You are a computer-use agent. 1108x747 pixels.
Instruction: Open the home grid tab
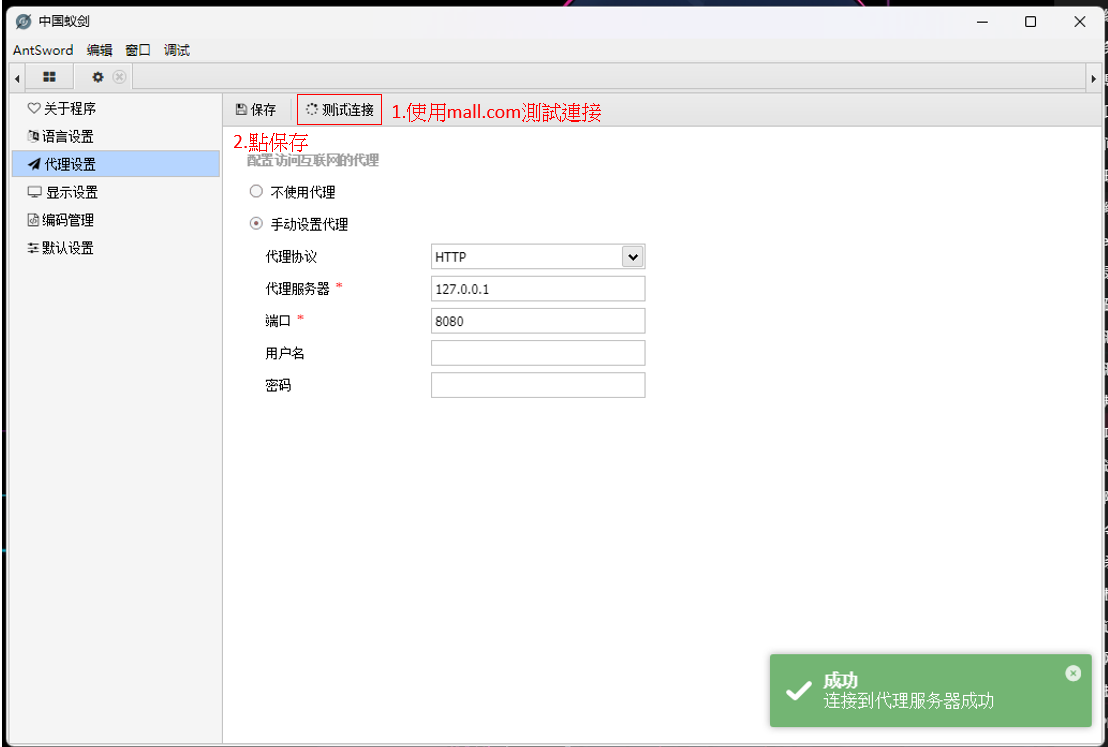pos(49,77)
